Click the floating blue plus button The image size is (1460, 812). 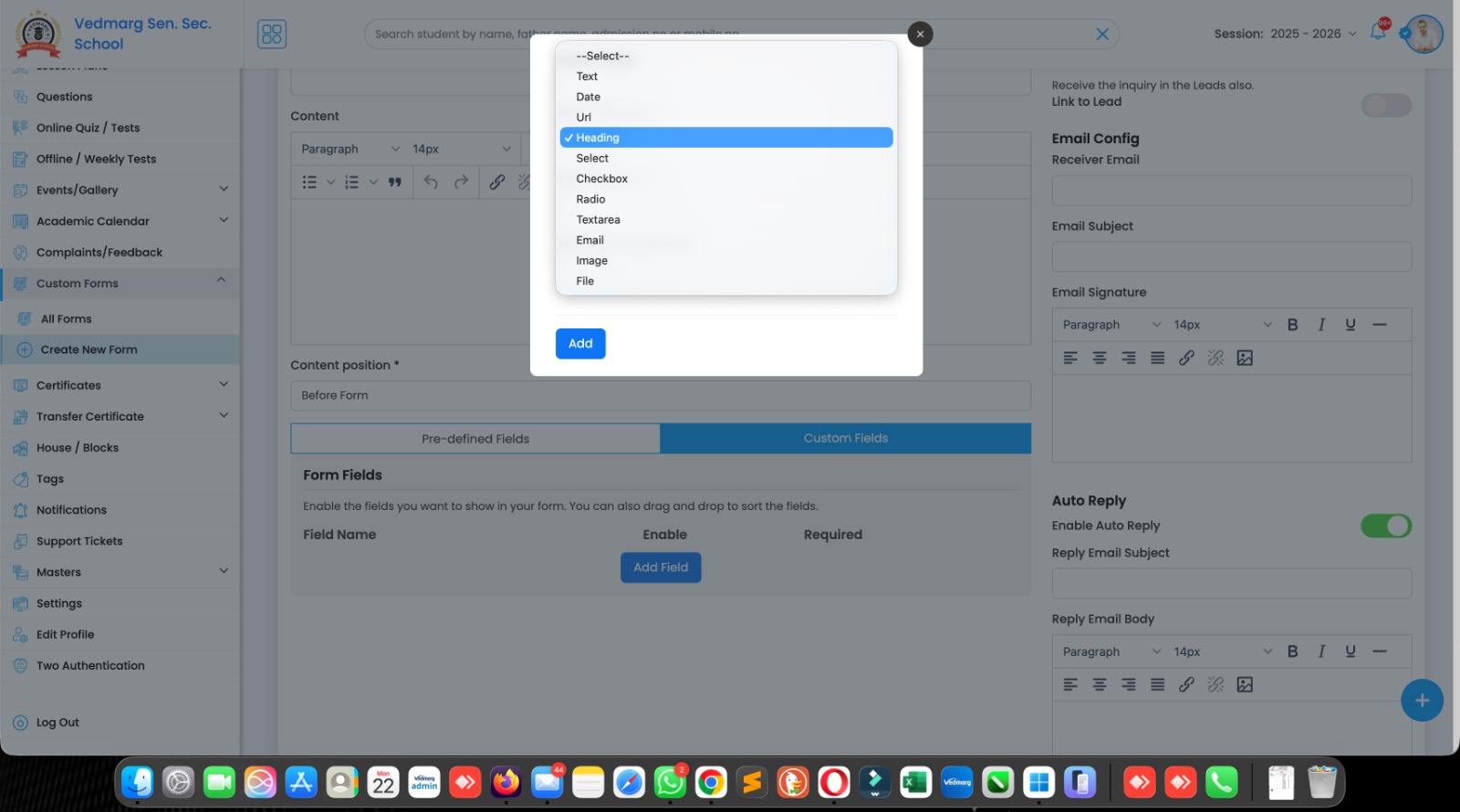tap(1422, 701)
